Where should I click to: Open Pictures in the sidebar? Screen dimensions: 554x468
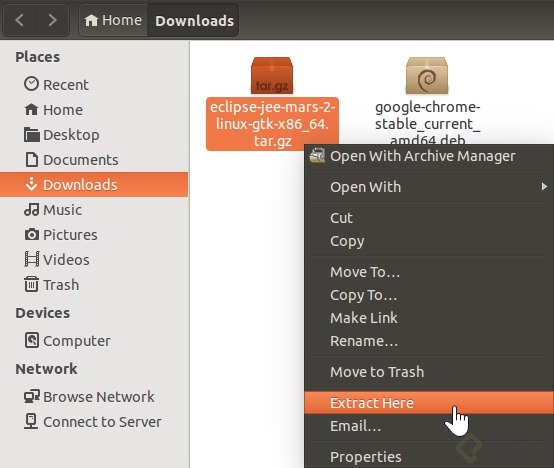94,235
